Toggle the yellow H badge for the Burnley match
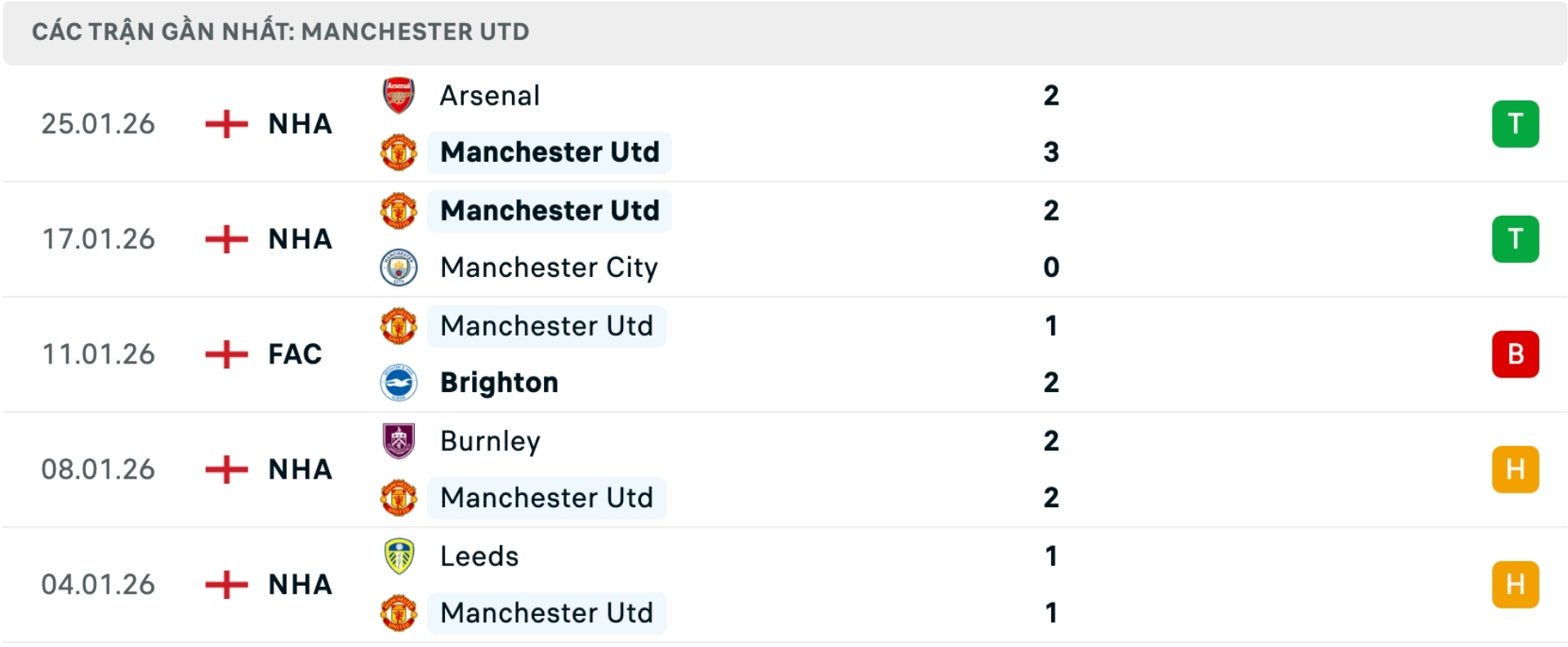Image resolution: width=1568 pixels, height=647 pixels. point(1516,469)
